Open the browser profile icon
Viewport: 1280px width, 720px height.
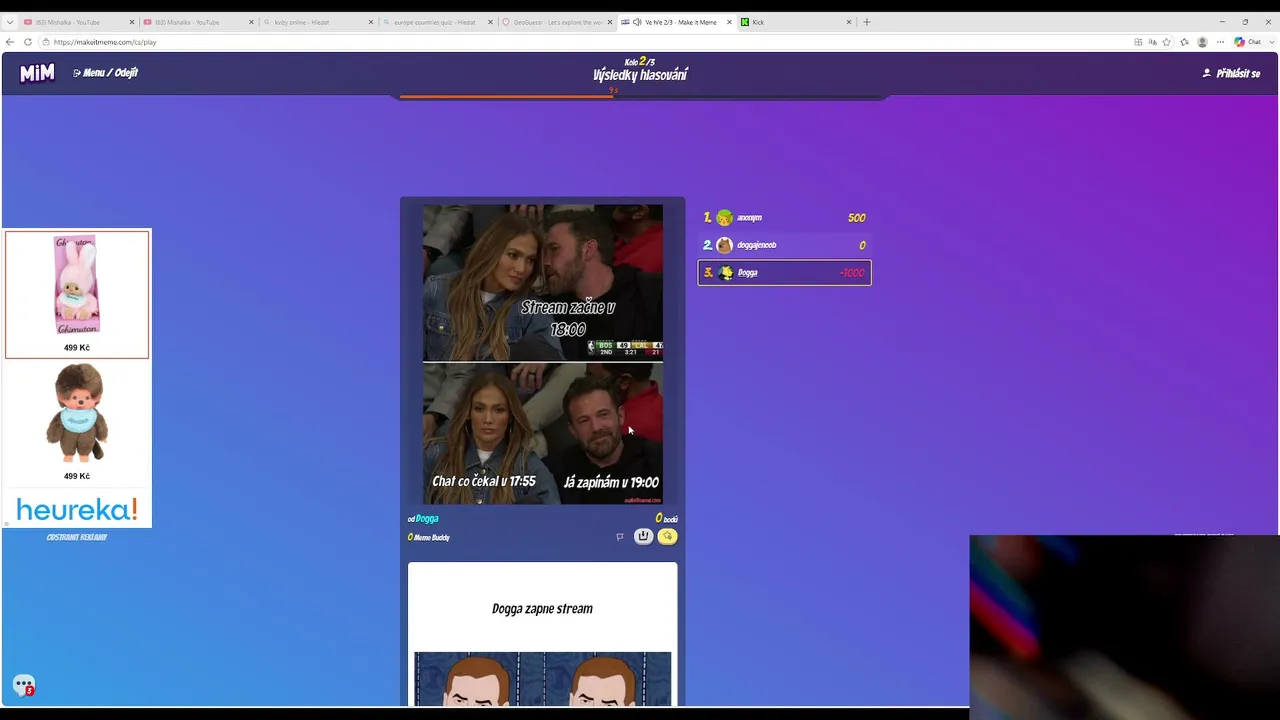pyautogui.click(x=1202, y=42)
